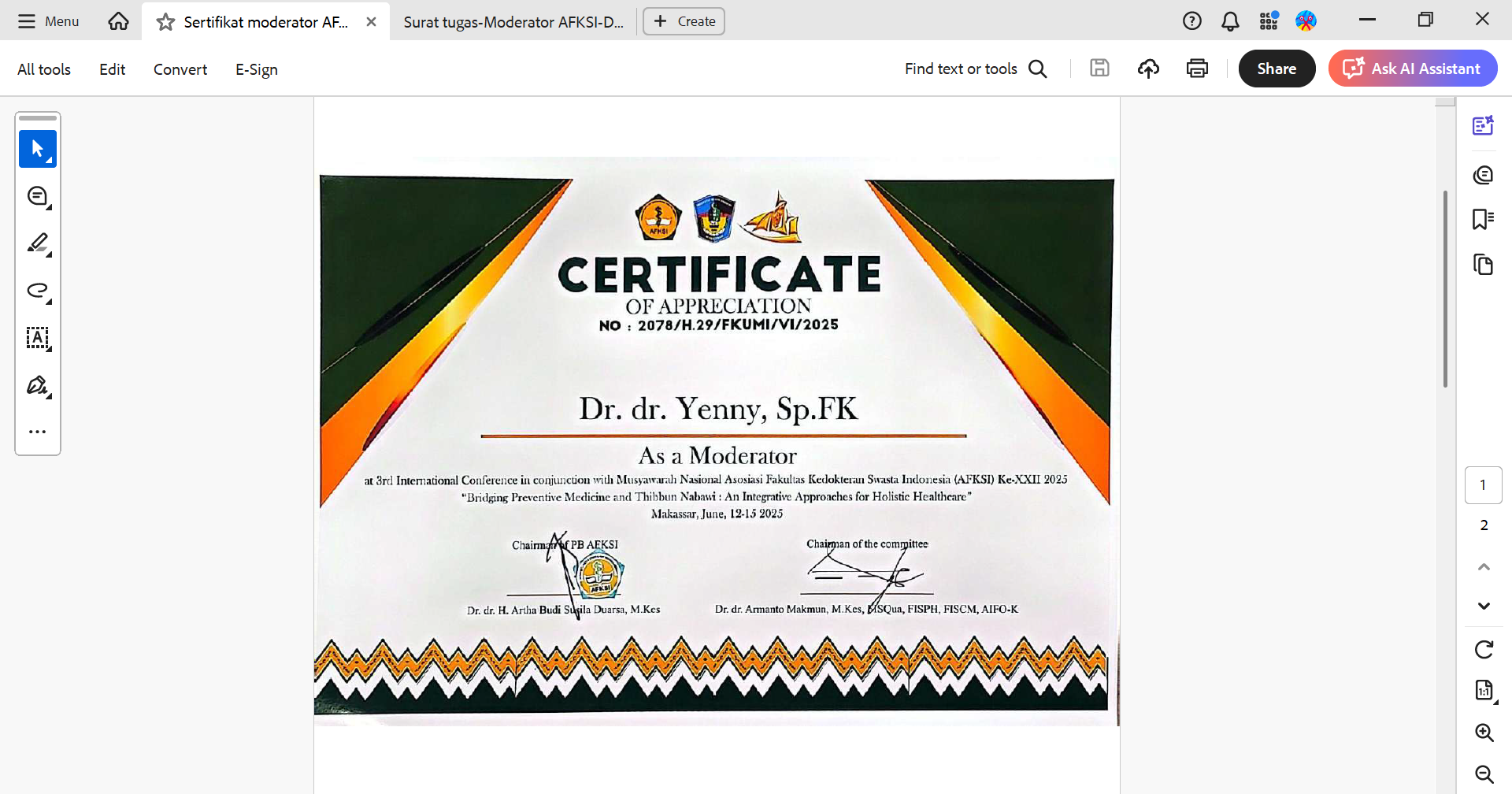Click the current page number 1 box
Screen dimensions: 1512x794
(x=1484, y=485)
